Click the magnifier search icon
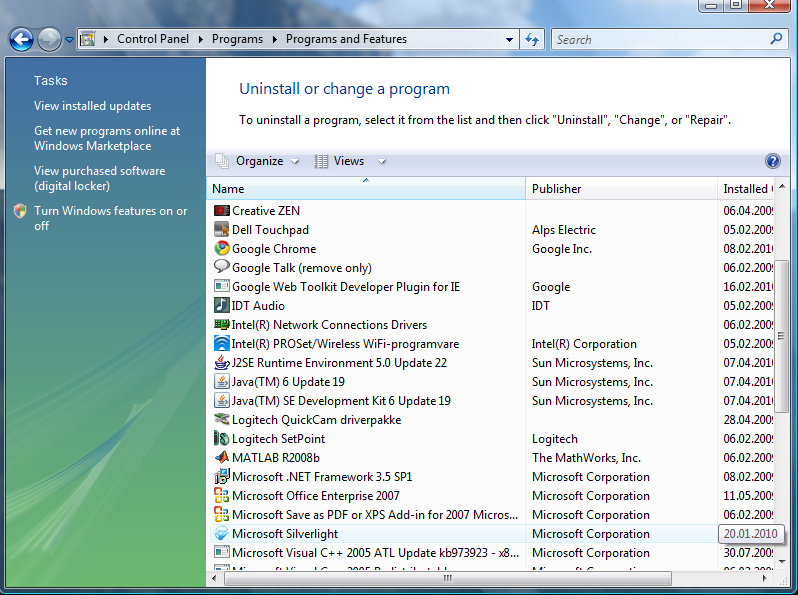 (776, 38)
